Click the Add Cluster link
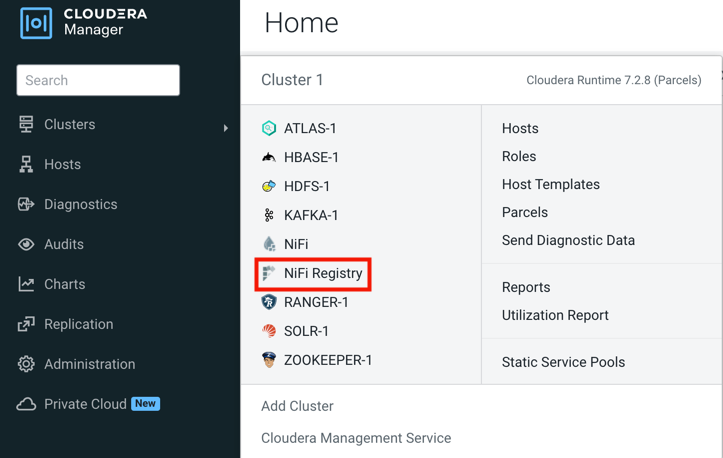The image size is (723, 458). pos(297,406)
